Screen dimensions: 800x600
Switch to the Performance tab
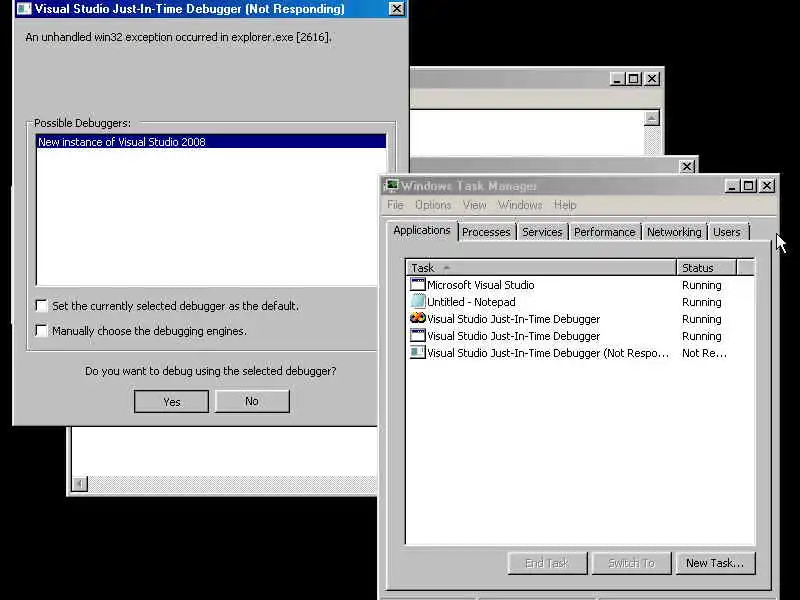(x=605, y=232)
